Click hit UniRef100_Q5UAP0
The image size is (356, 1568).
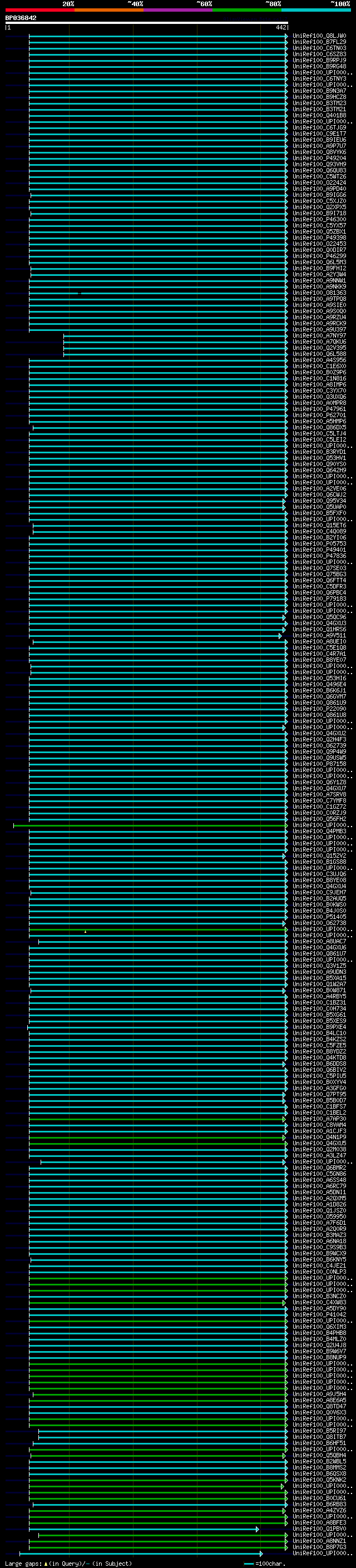point(319,507)
